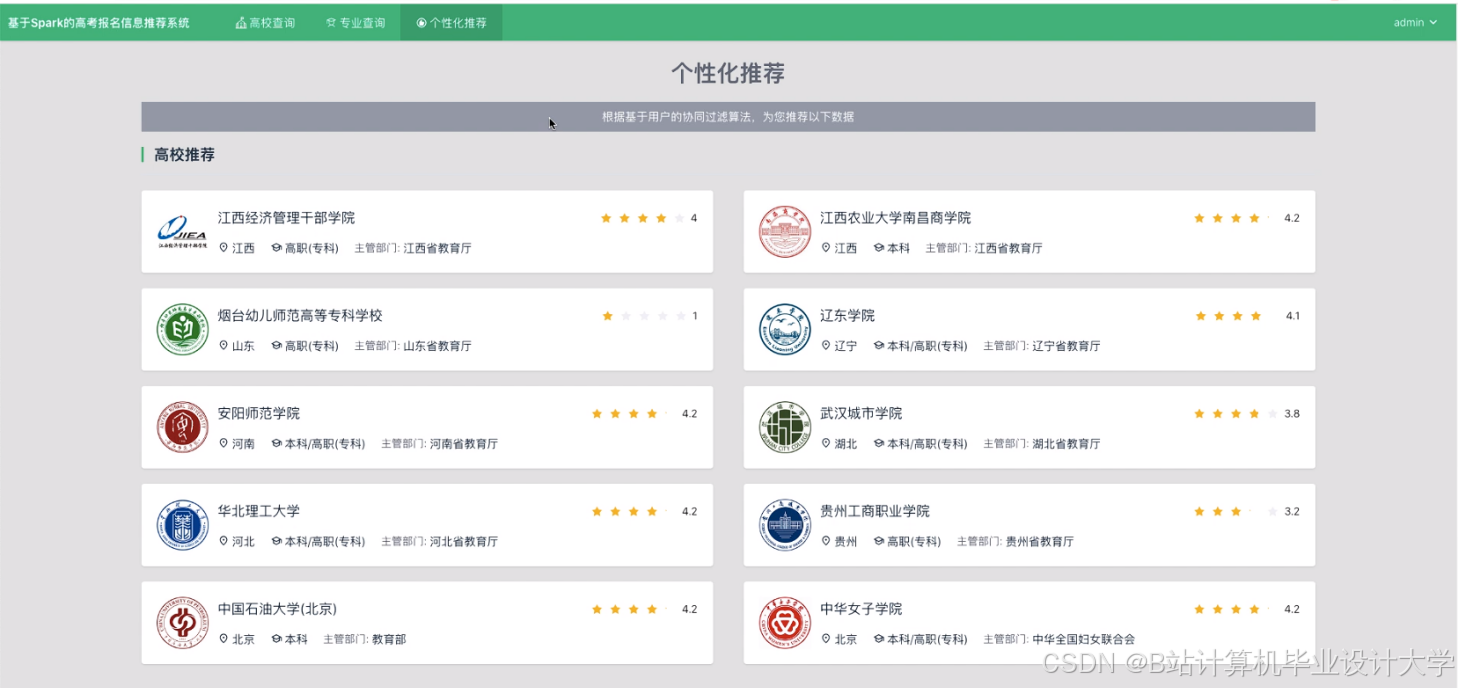
Task: Click the 中国石油大学(北京) logo
Action: [x=183, y=620]
